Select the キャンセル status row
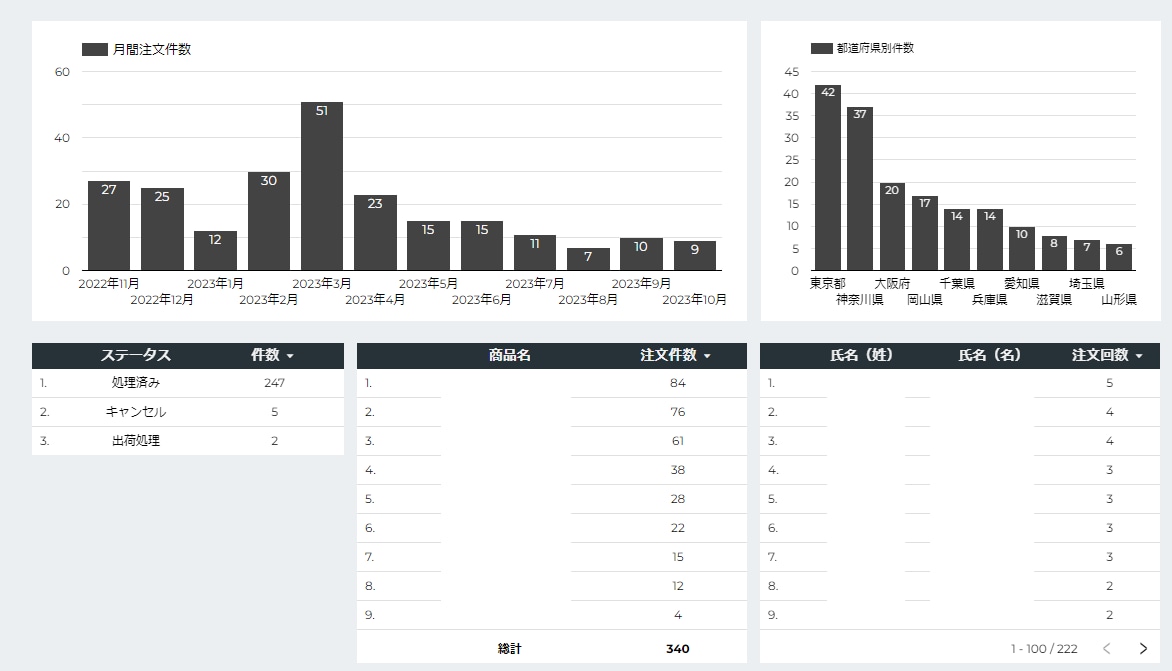Viewport: 1172px width, 671px height. pos(188,412)
